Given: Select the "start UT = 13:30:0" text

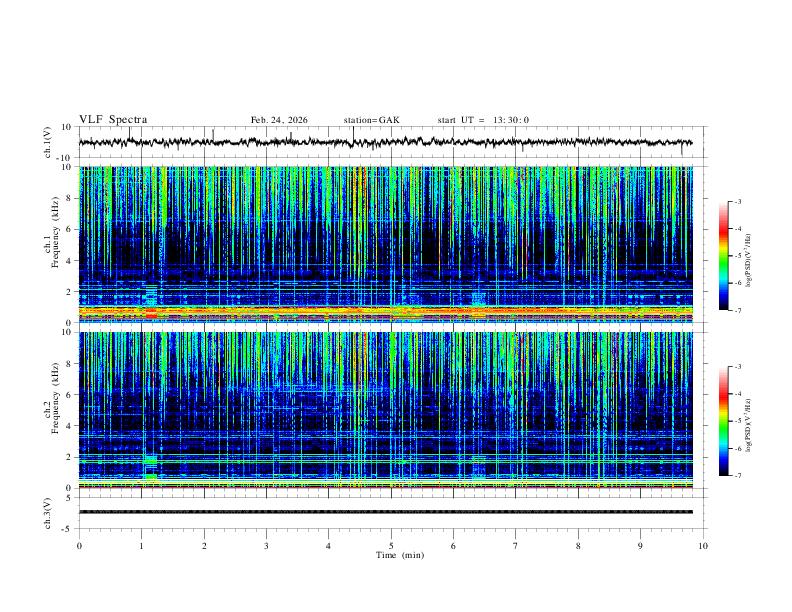Looking at the screenshot, I should coord(483,120).
